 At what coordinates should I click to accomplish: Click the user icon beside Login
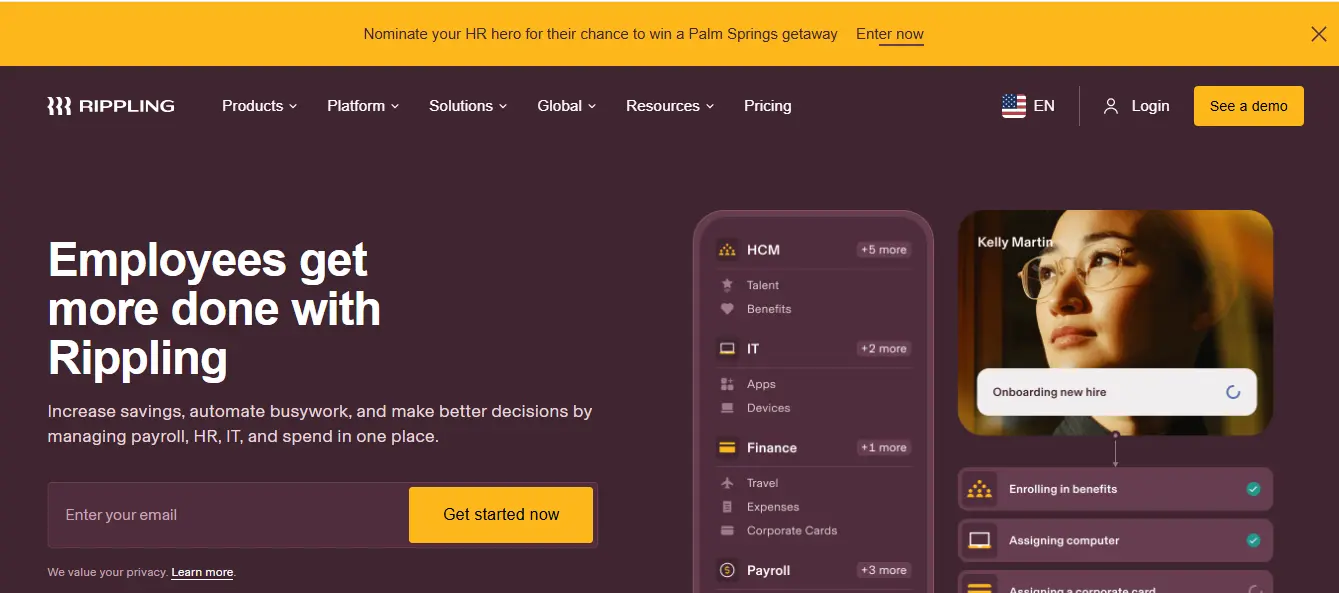click(x=1111, y=106)
